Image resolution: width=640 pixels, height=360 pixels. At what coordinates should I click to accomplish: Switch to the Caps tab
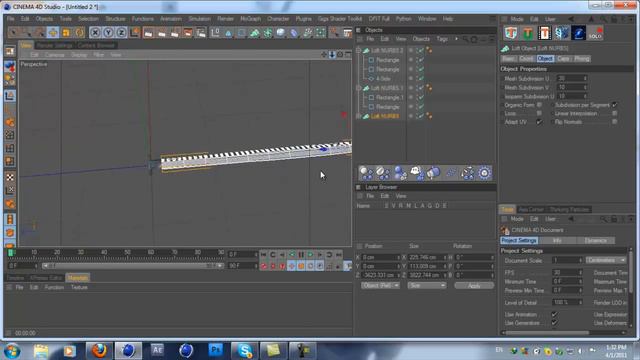pyautogui.click(x=563, y=59)
